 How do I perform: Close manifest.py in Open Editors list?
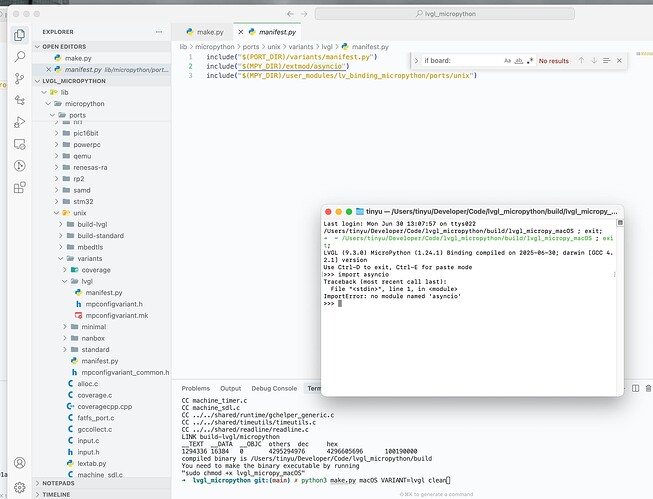coord(49,69)
